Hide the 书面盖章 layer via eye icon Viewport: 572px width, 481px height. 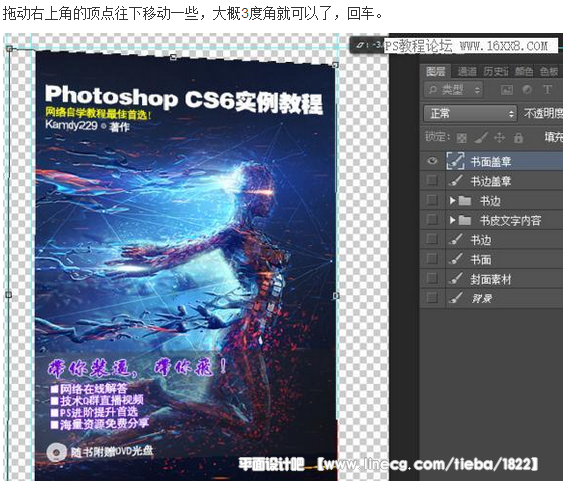pyautogui.click(x=432, y=161)
